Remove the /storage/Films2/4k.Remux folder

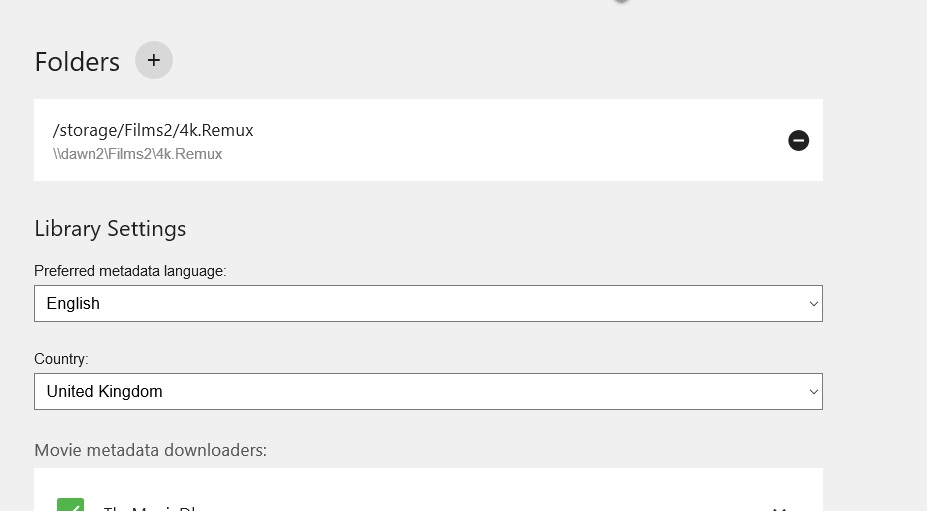[798, 141]
